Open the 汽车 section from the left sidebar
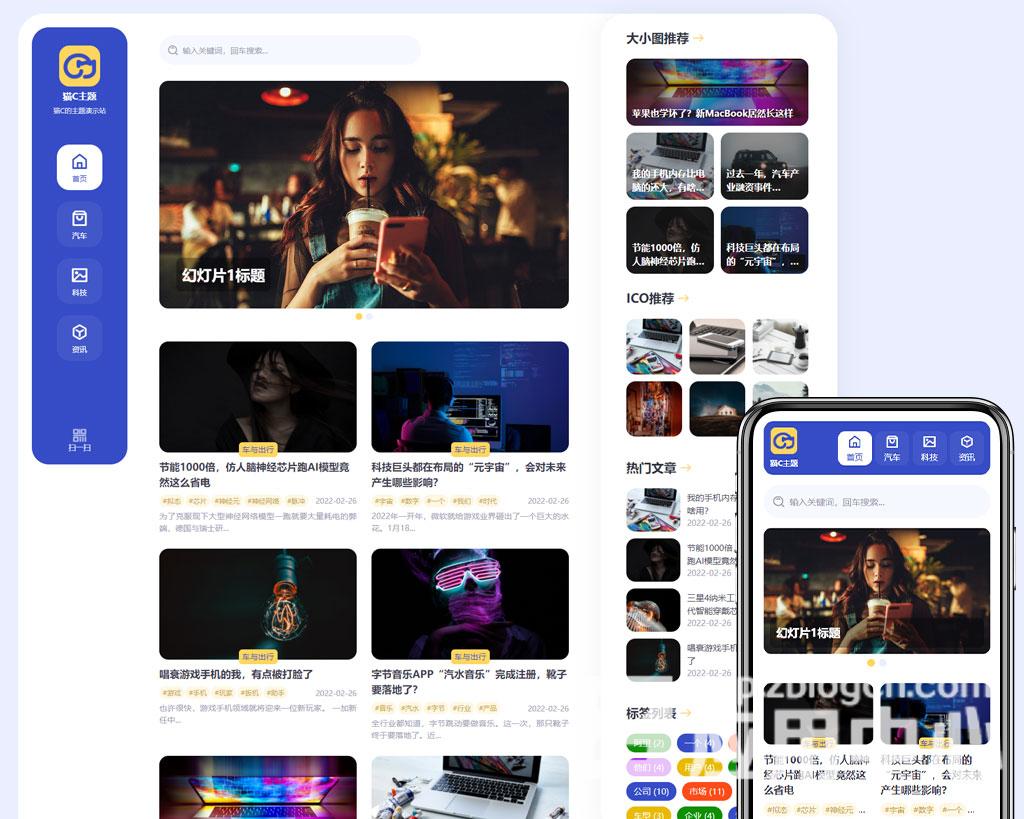The width and height of the screenshot is (1024, 819). [x=79, y=223]
